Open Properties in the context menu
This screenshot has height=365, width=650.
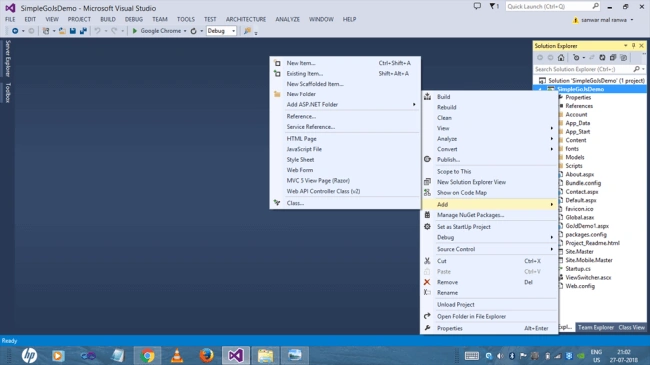[x=489, y=328]
